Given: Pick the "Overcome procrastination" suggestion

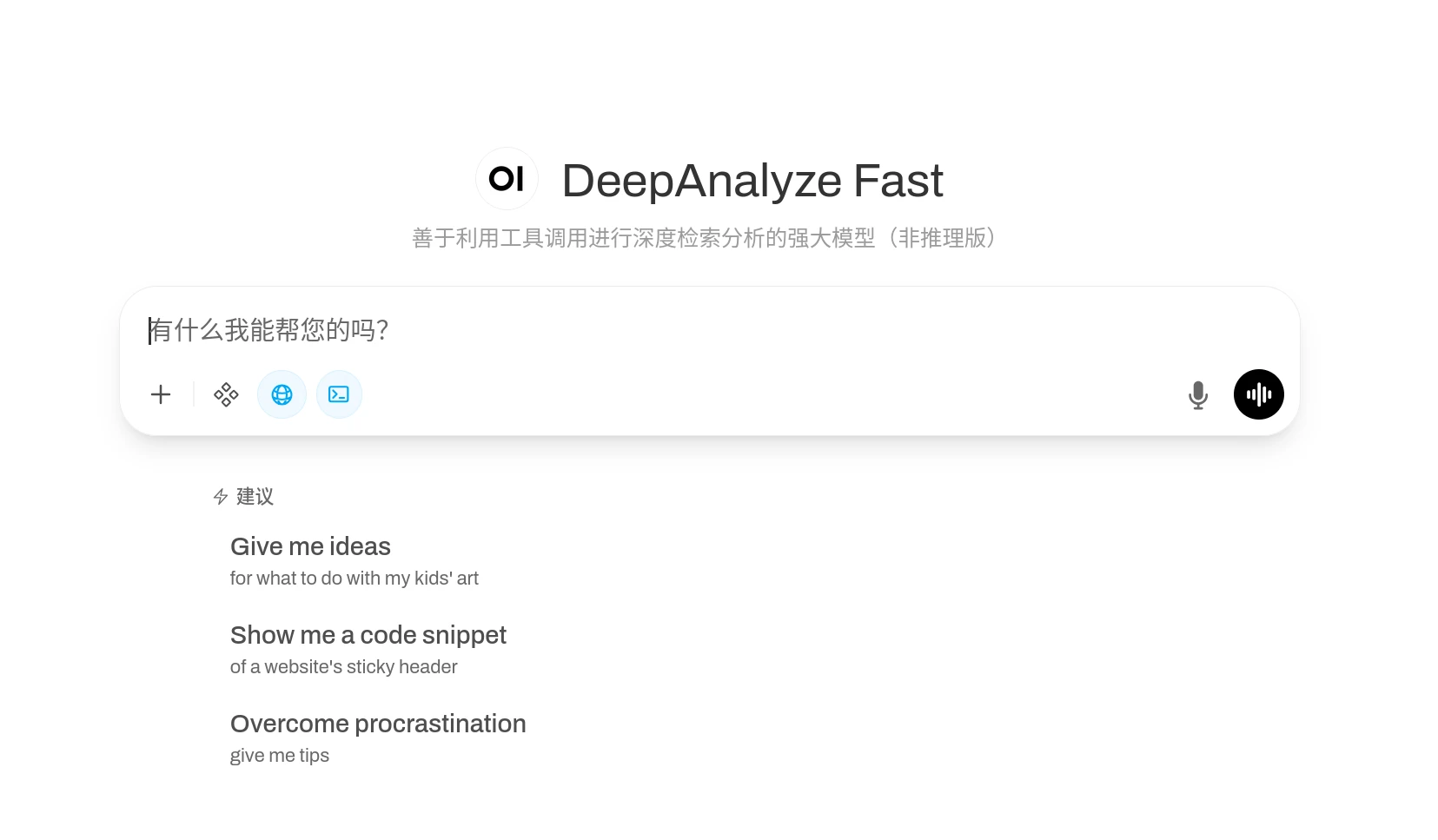Looking at the screenshot, I should (378, 724).
